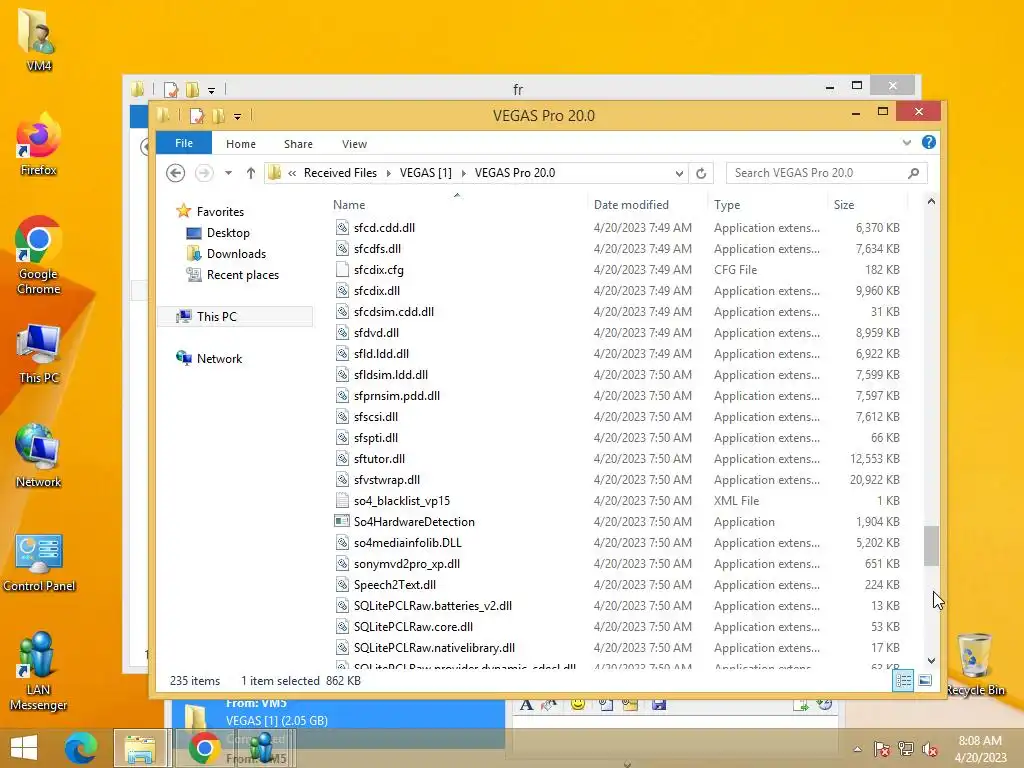Show hidden tray icons arrow

pyautogui.click(x=857, y=749)
